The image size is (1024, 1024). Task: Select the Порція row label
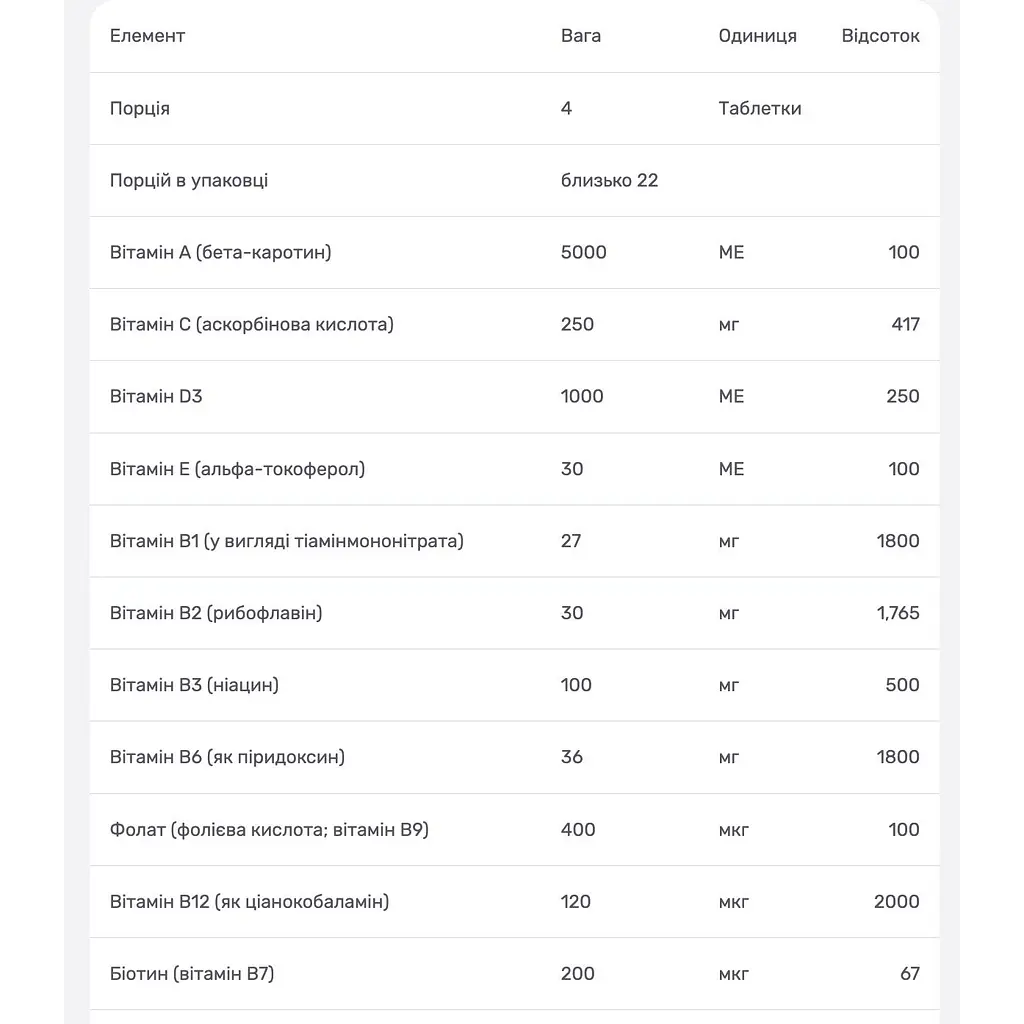click(x=140, y=108)
